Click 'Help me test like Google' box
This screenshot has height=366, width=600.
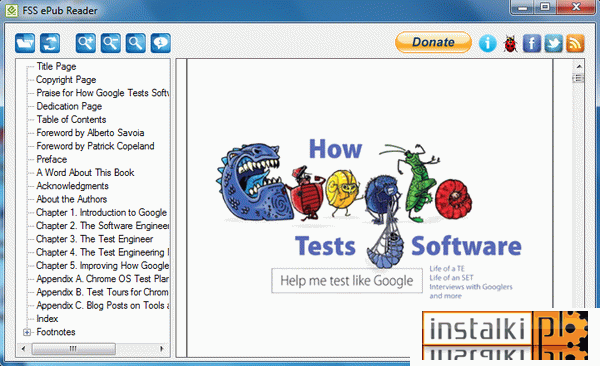coord(347,281)
